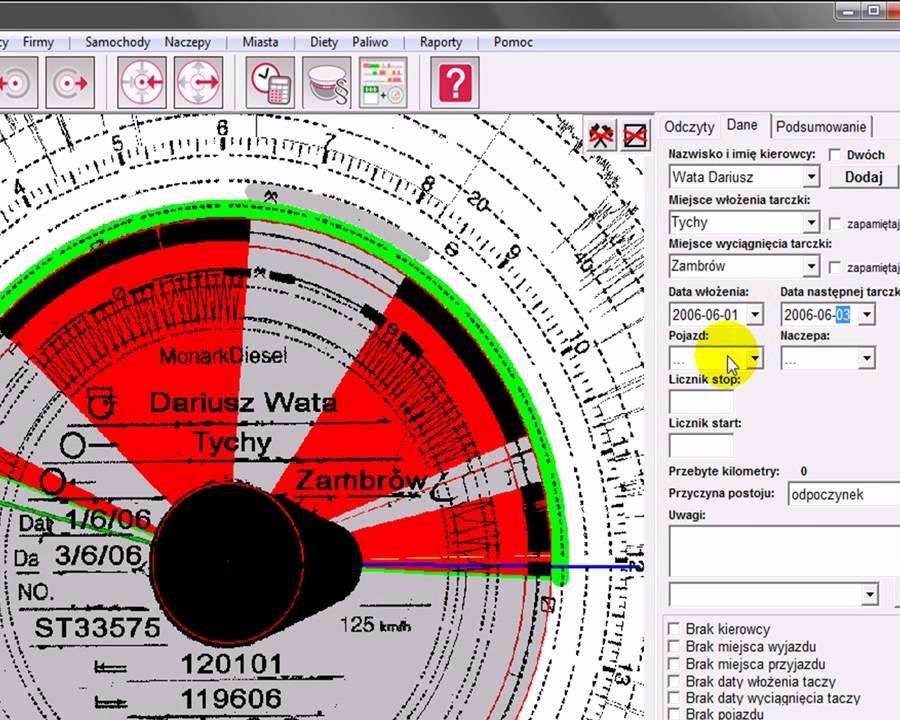
Task: Switch to the Odczyty tab
Action: (689, 127)
